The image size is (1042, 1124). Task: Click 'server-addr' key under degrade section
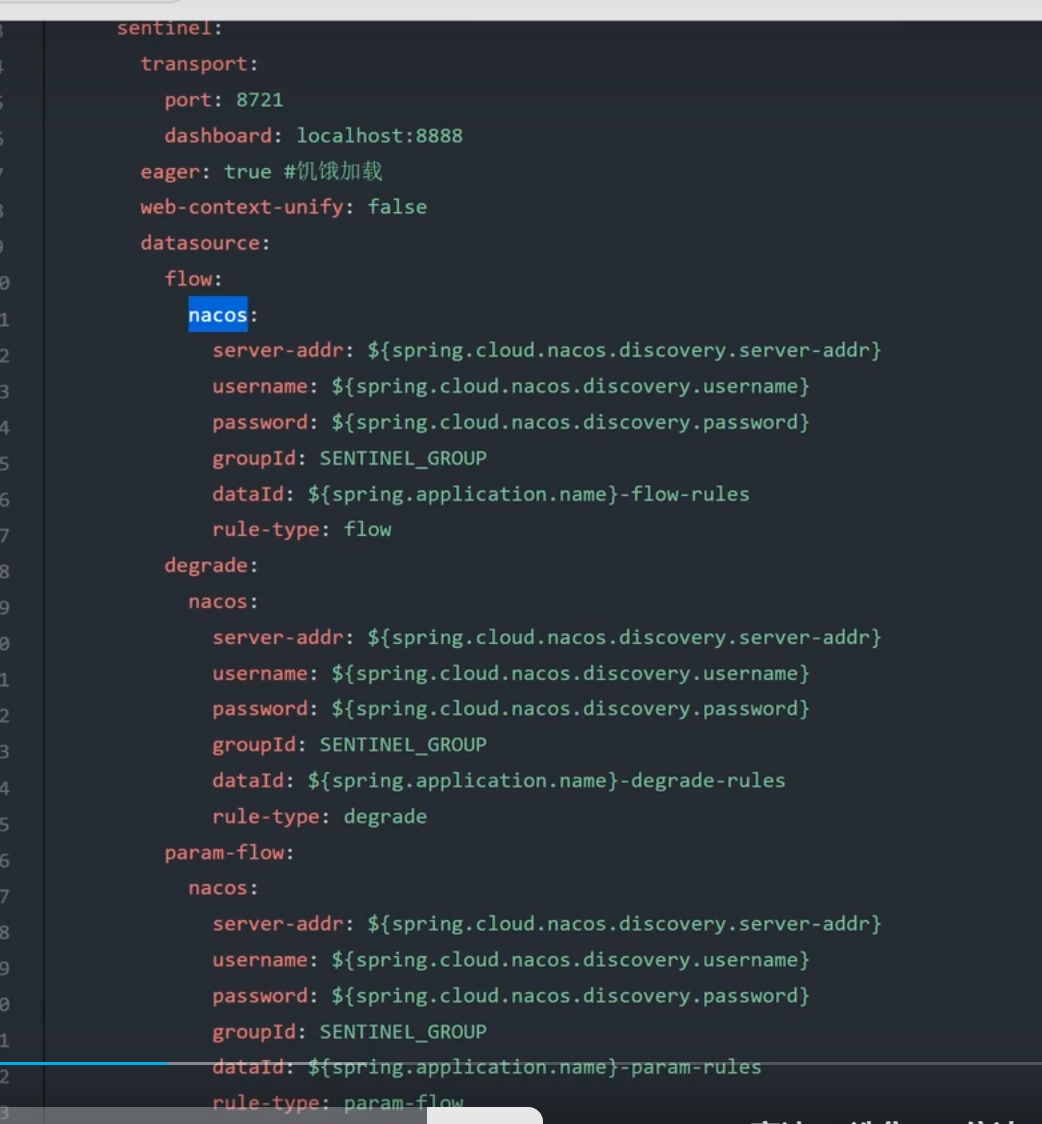coord(278,637)
